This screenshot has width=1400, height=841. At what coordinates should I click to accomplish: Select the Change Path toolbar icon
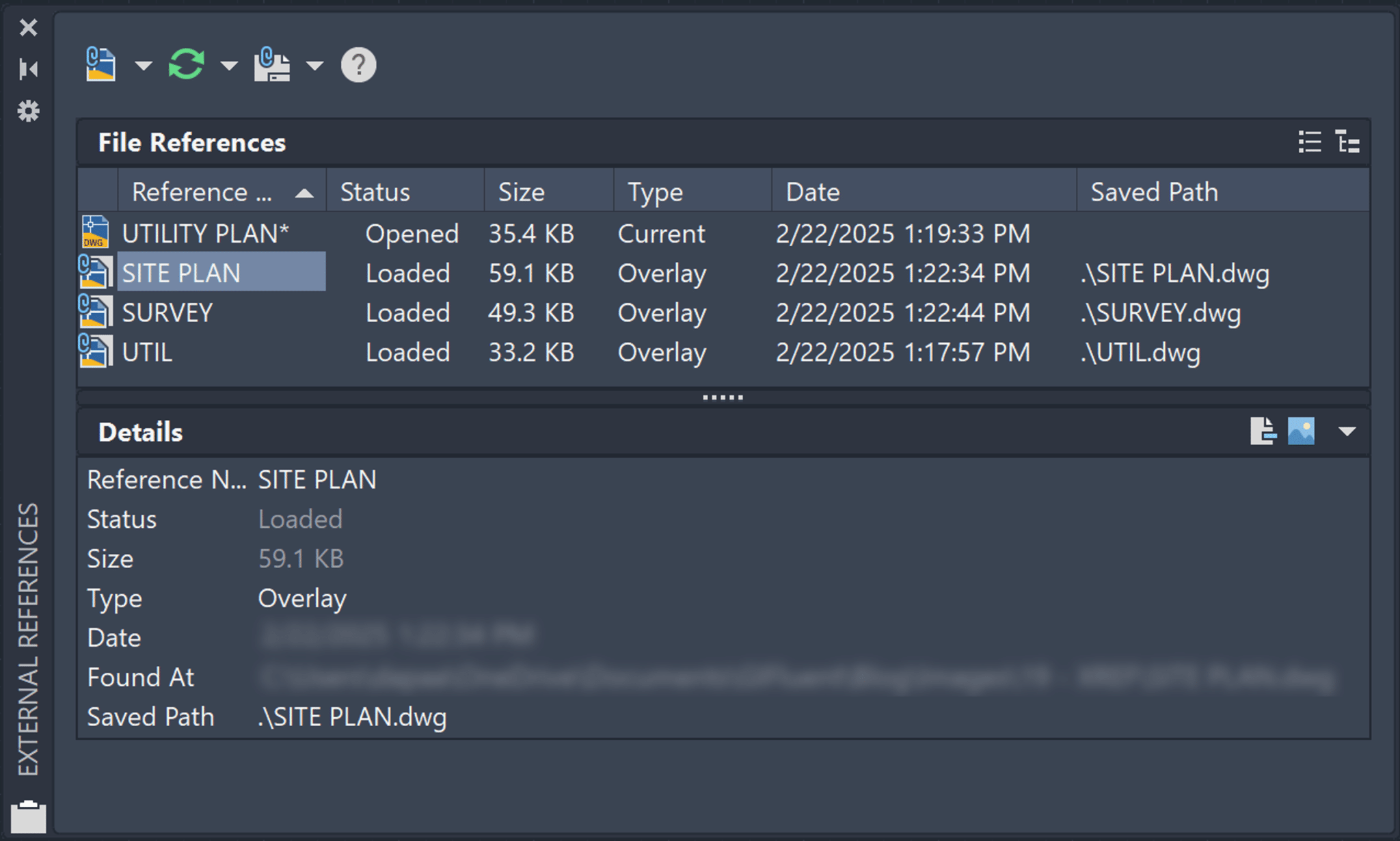tap(271, 64)
